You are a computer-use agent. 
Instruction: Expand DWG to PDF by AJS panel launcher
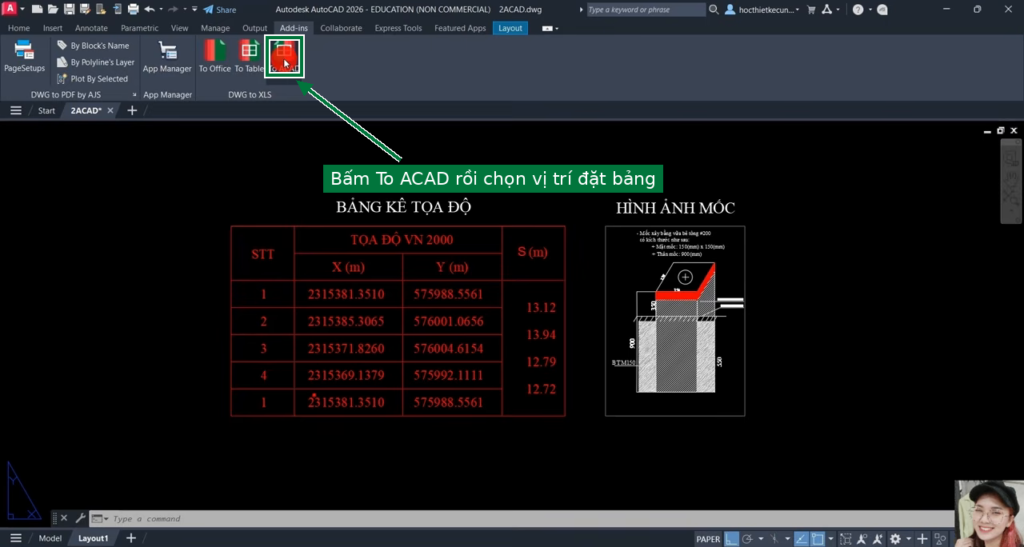135,95
